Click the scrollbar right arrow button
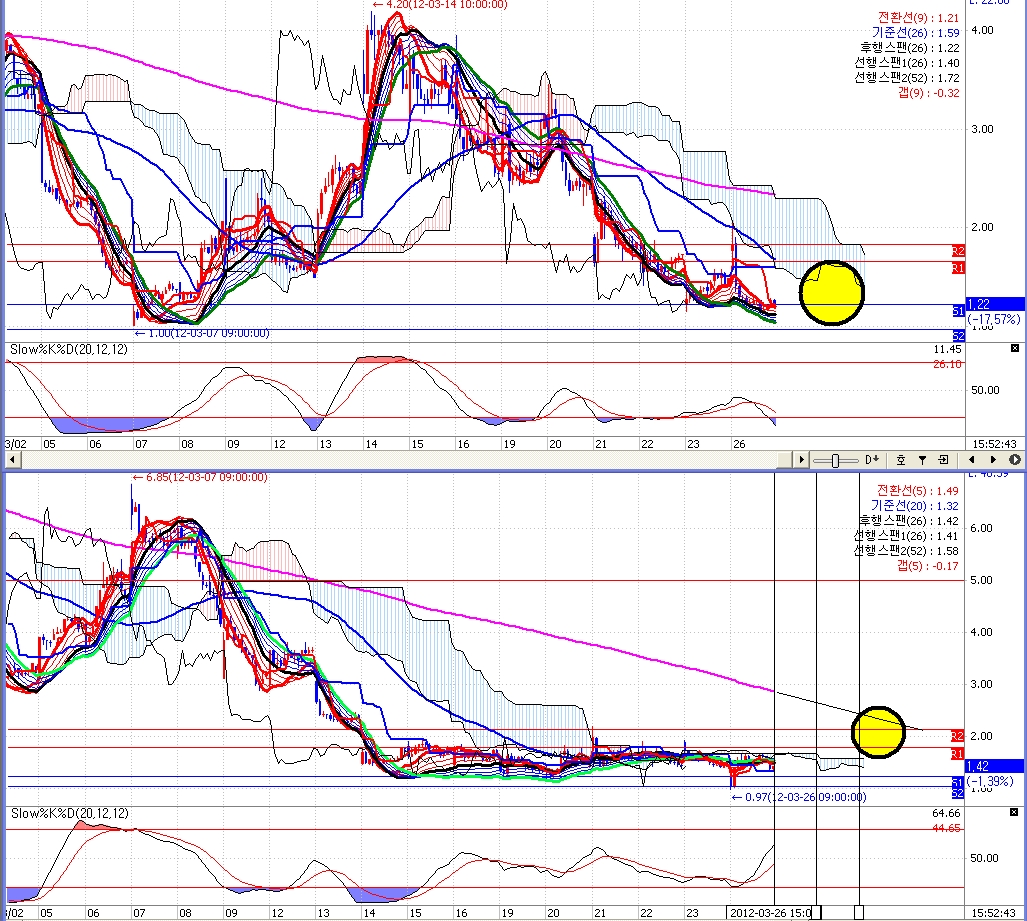Image resolution: width=1027 pixels, height=921 pixels. [800, 459]
